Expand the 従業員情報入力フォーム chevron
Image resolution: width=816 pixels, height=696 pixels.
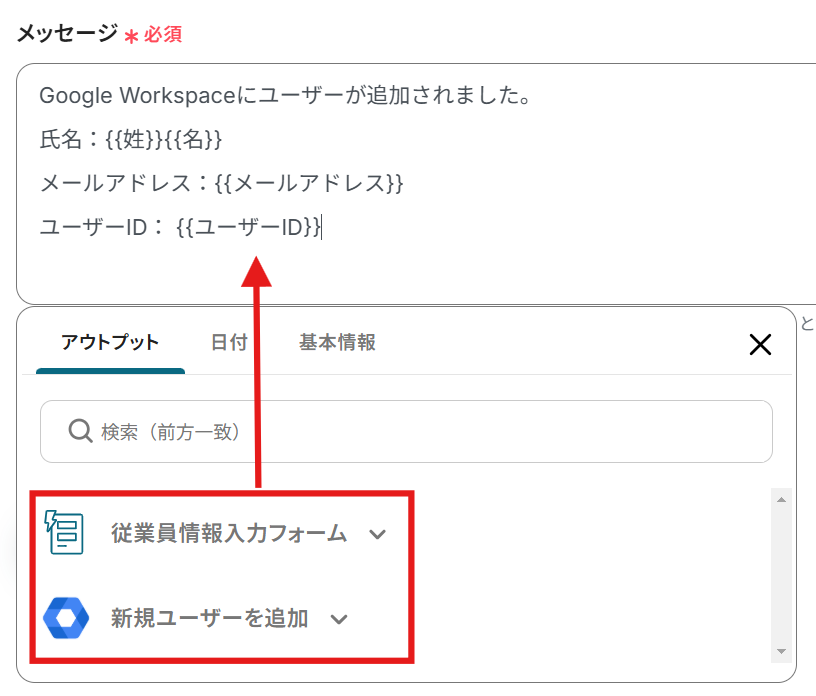[377, 534]
